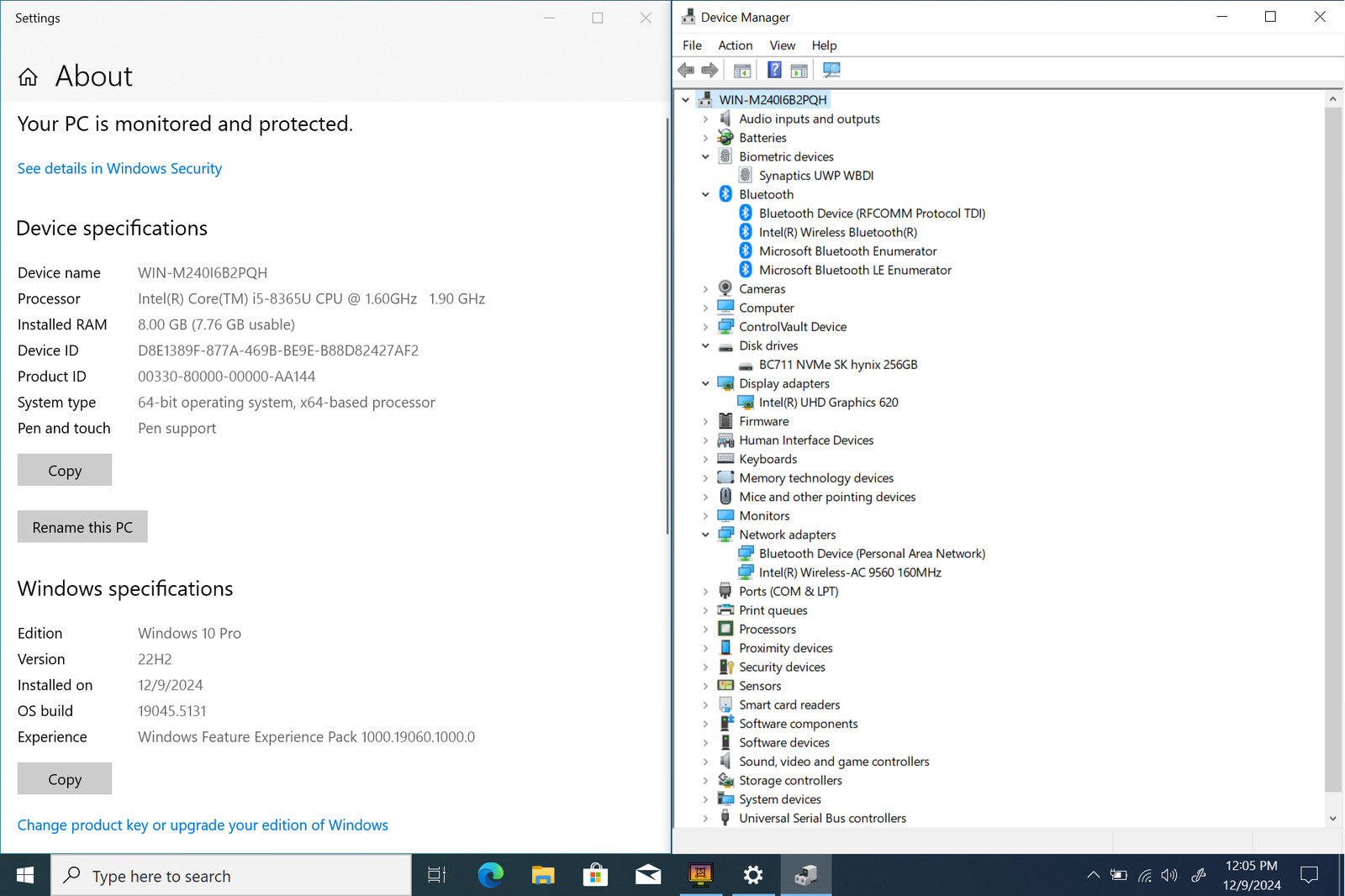Screen dimensions: 1345x896
Task: Collapse the Biometric devices node
Action: (705, 156)
